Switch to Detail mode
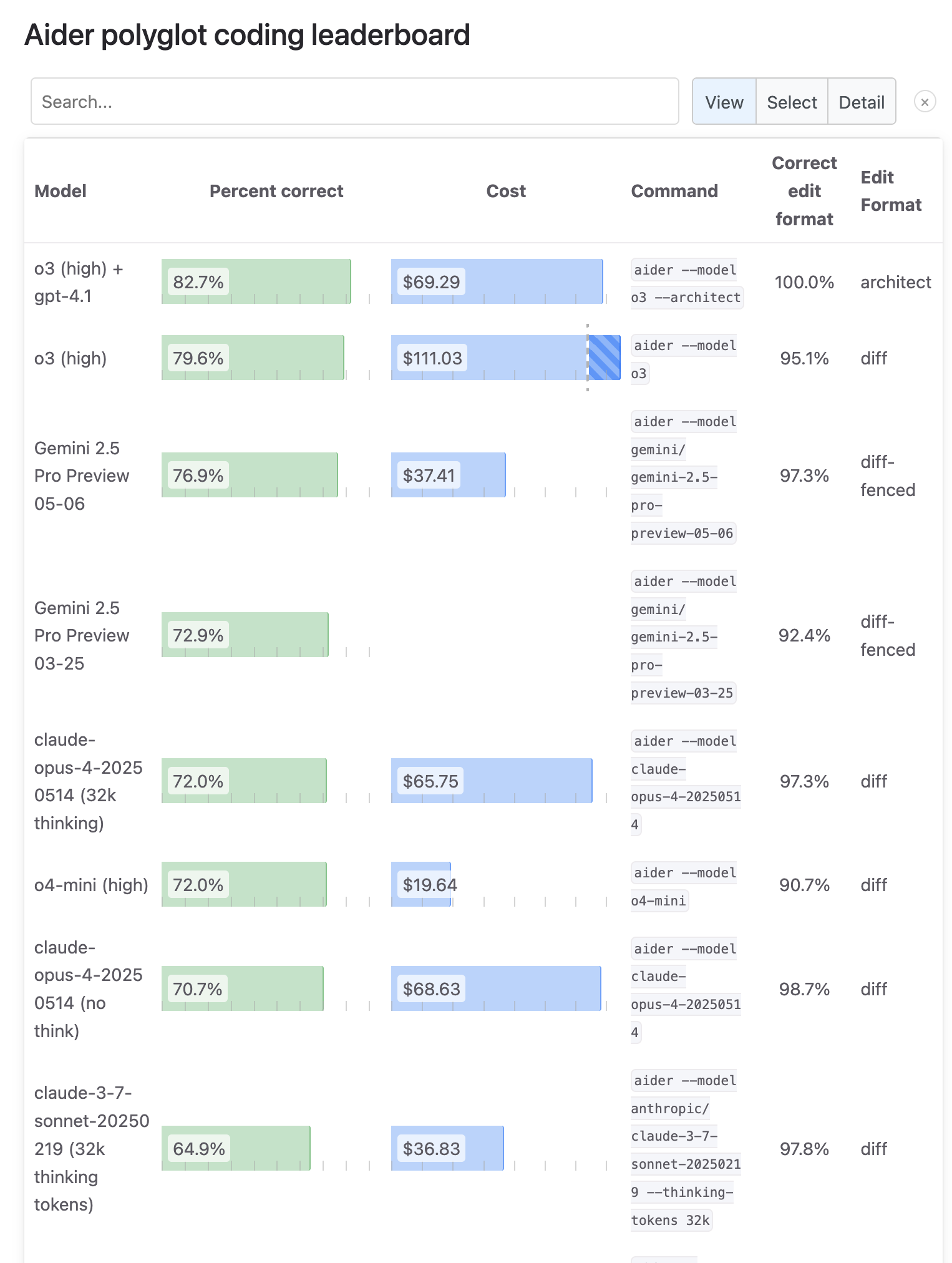Image resolution: width=952 pixels, height=1263 pixels. tap(862, 102)
